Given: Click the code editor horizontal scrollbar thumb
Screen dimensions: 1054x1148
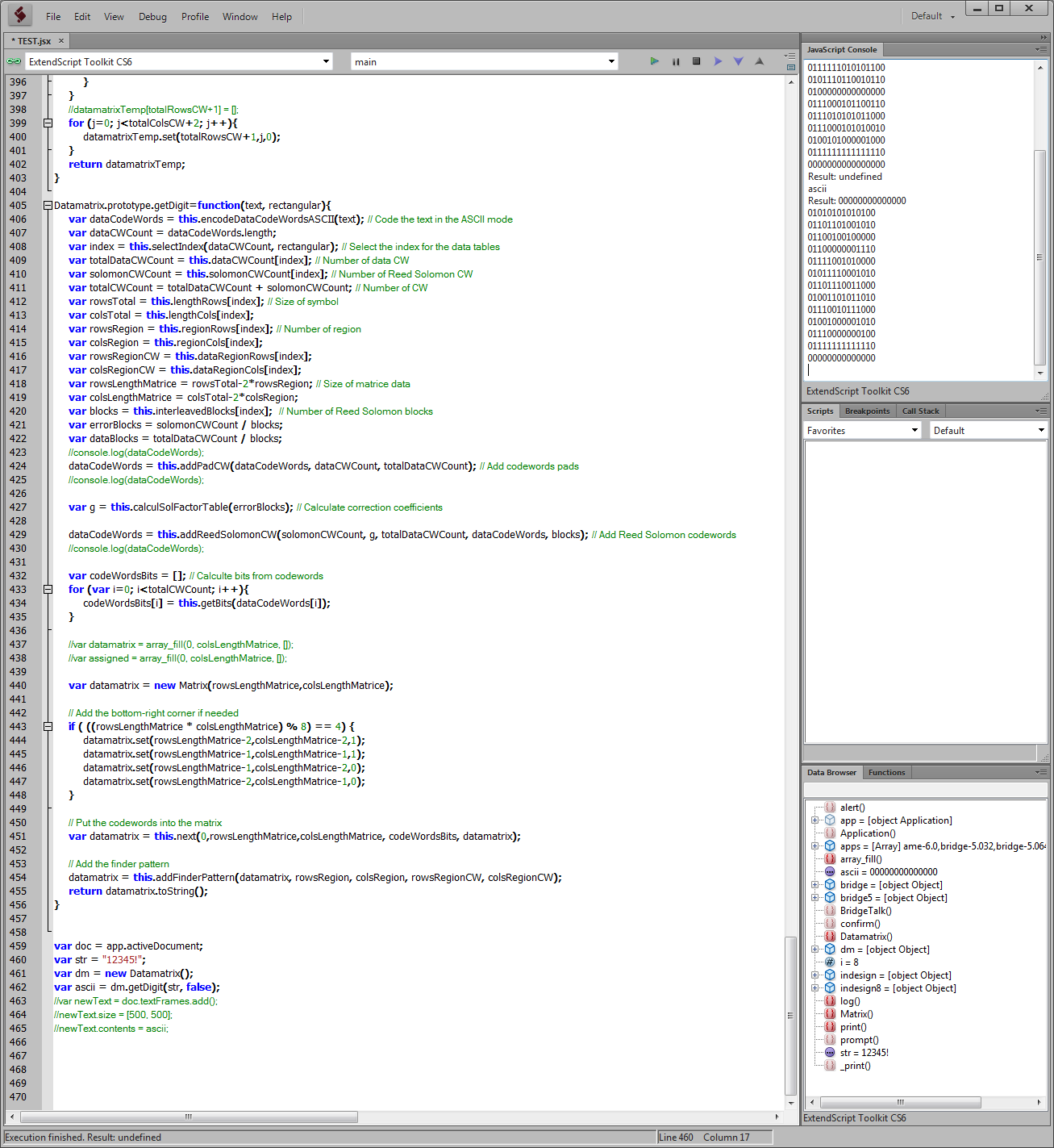Looking at the screenshot, I should click(x=189, y=1117).
